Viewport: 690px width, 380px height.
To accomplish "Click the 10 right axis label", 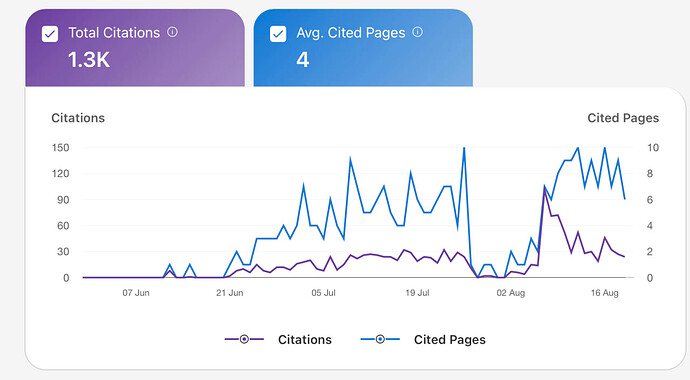I will click(x=653, y=148).
